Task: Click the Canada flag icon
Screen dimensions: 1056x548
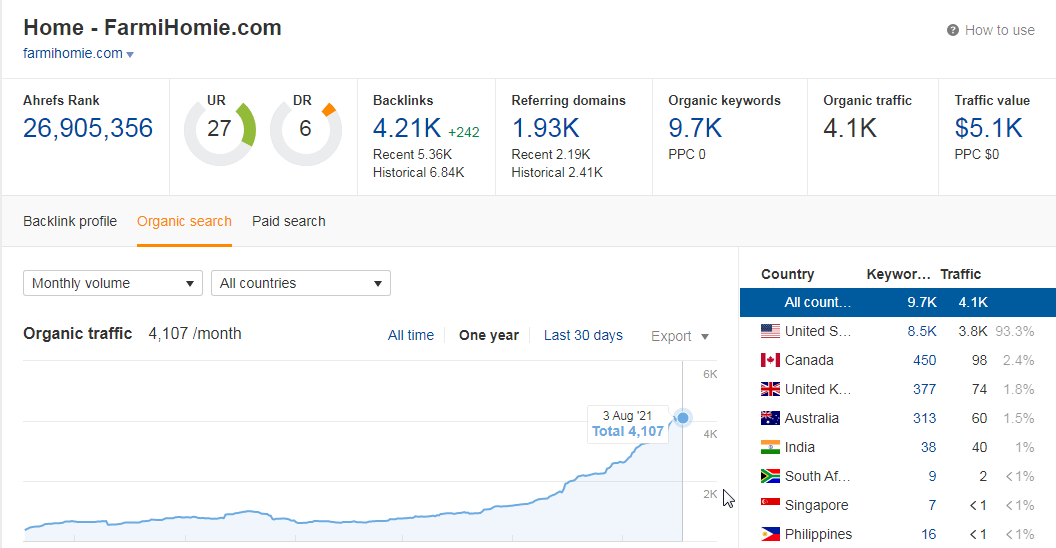Action: click(x=770, y=360)
